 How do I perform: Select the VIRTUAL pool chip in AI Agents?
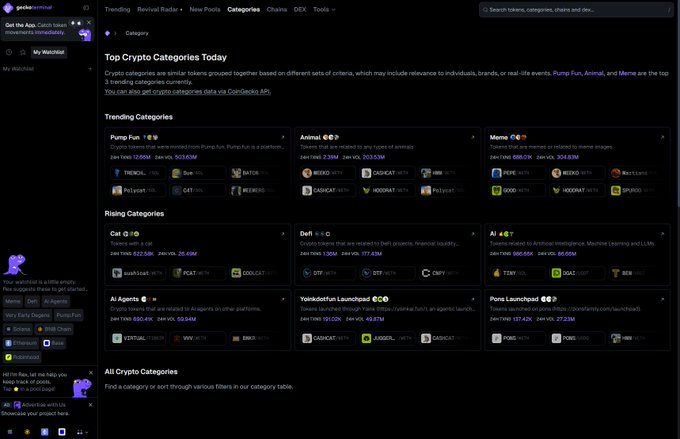[137, 338]
